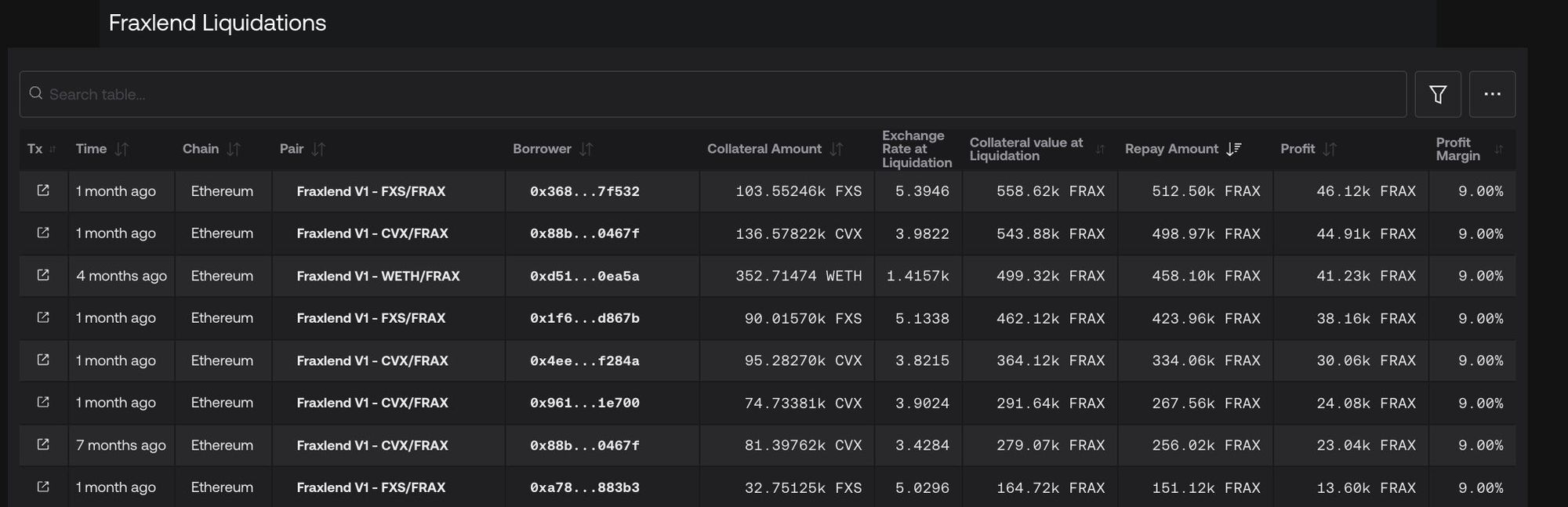This screenshot has height=507, width=1568.
Task: Open transaction link for borrower 0x368...7f532
Action: point(43,190)
